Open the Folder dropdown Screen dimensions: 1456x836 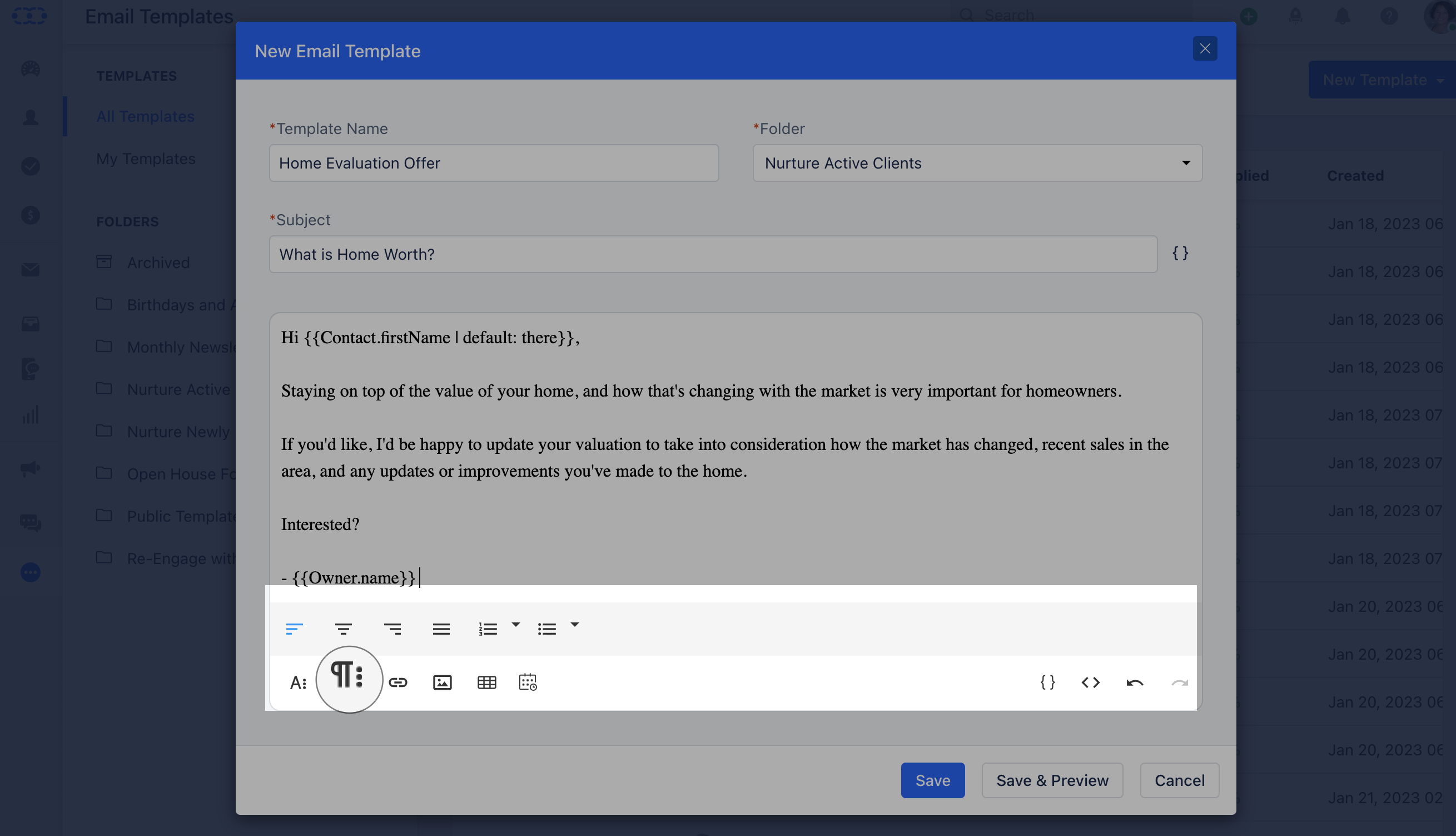point(977,163)
